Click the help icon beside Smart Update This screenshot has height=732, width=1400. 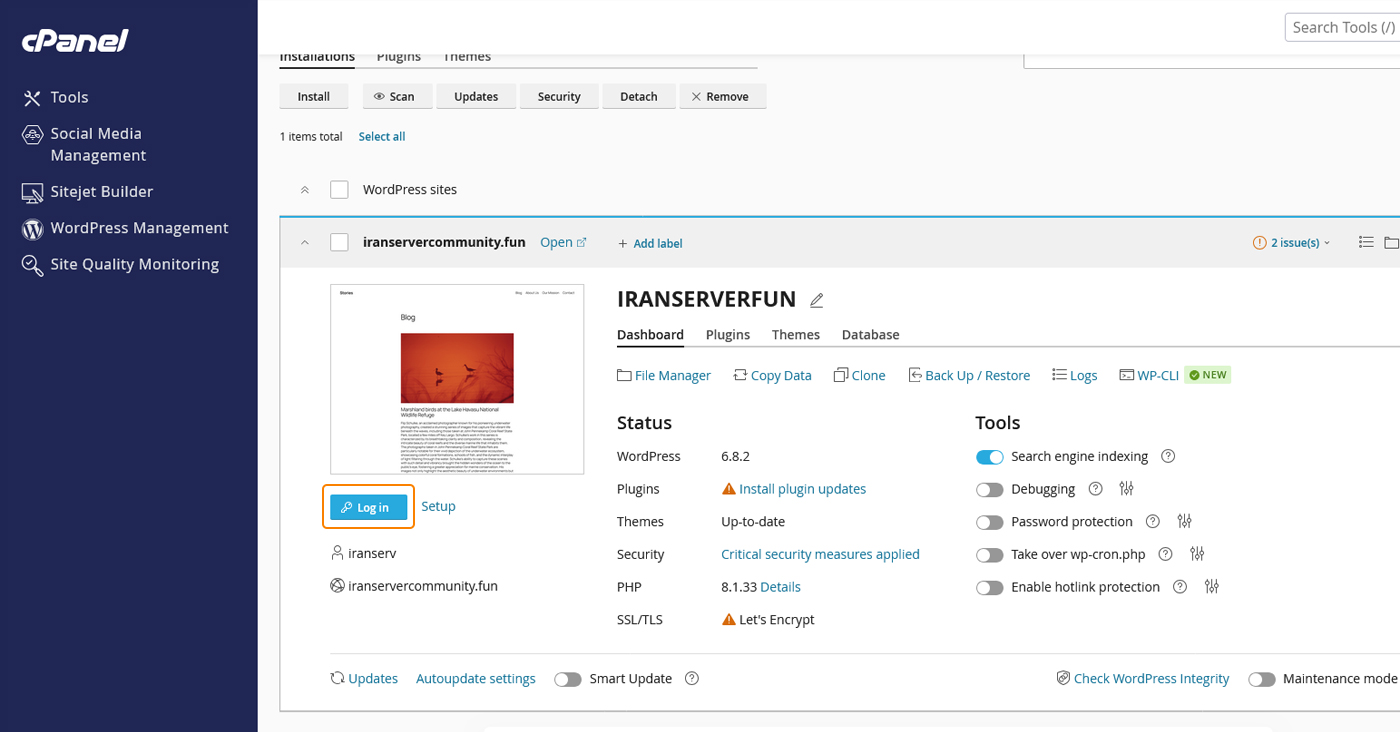click(692, 679)
